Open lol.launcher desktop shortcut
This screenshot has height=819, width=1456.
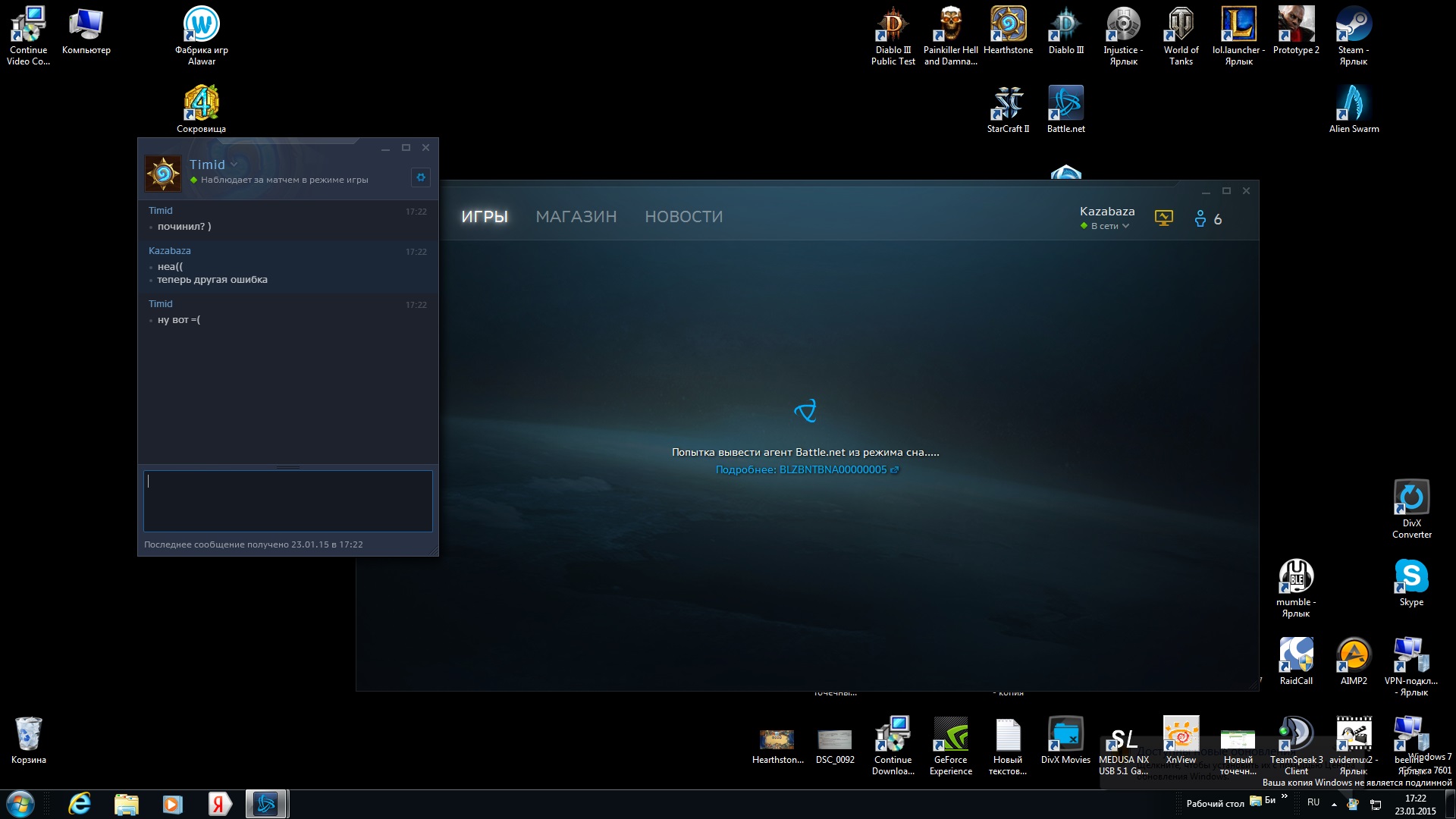click(1239, 36)
